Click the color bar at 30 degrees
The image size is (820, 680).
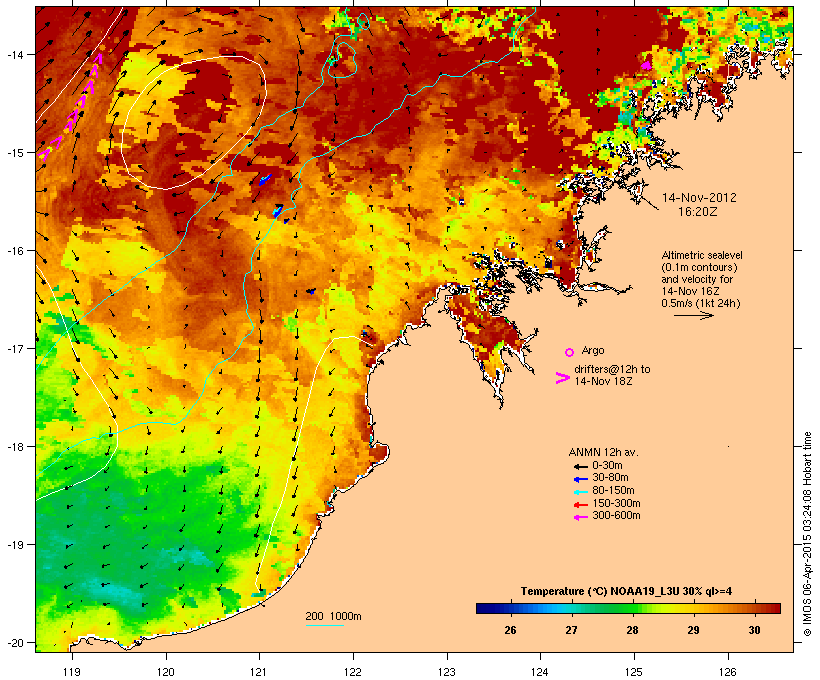(754, 608)
